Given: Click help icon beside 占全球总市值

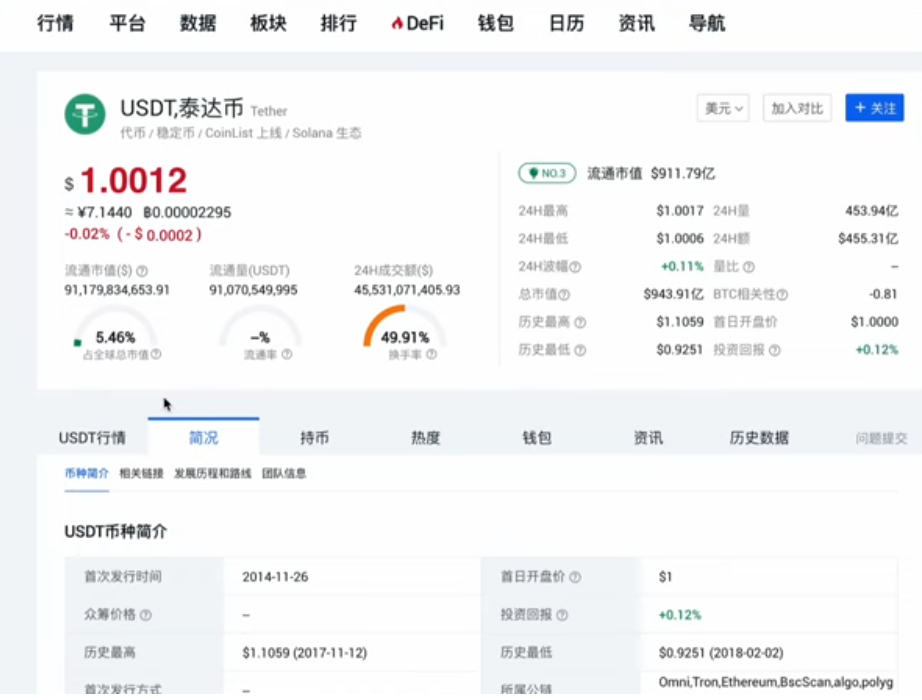Looking at the screenshot, I should click(156, 354).
